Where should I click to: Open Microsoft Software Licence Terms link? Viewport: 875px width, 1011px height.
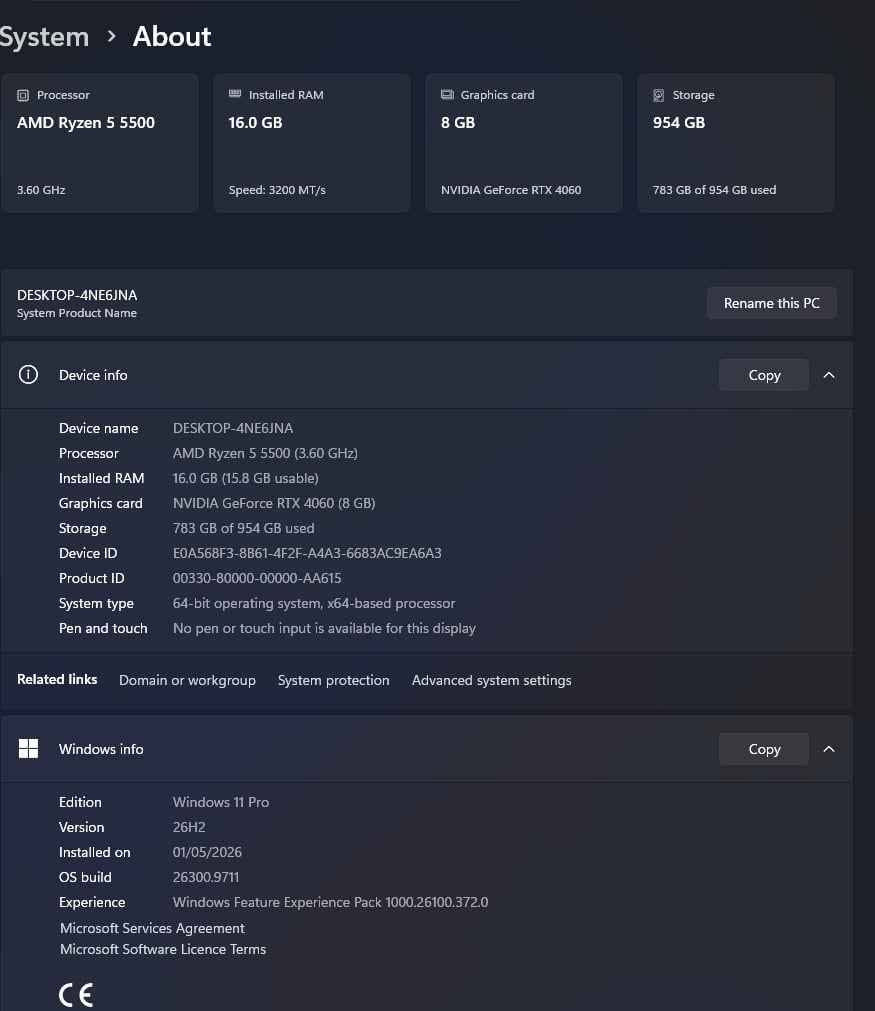(x=163, y=949)
